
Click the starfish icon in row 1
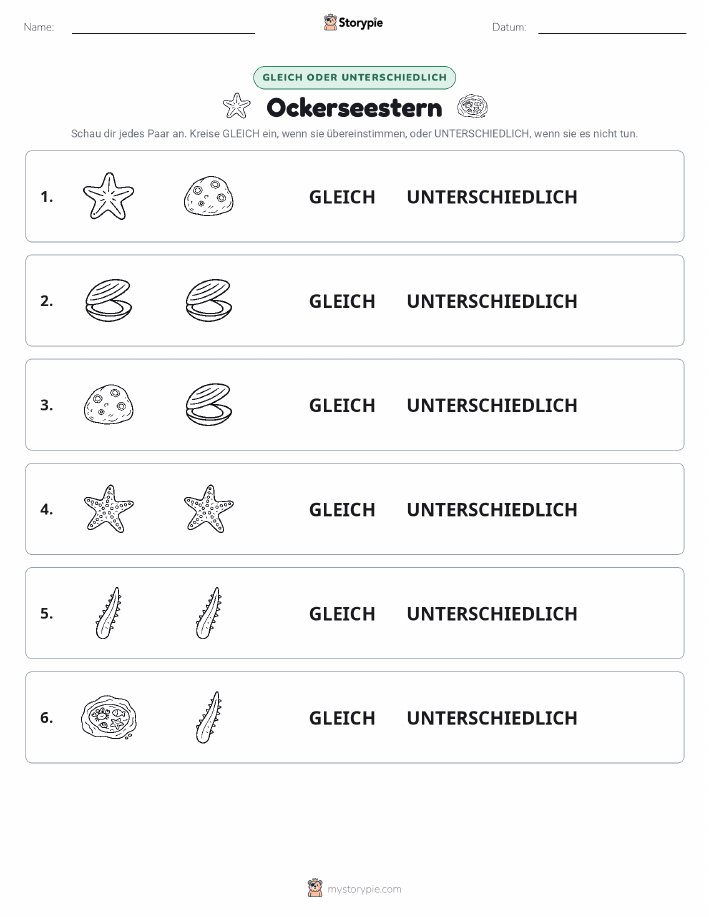[x=108, y=196]
